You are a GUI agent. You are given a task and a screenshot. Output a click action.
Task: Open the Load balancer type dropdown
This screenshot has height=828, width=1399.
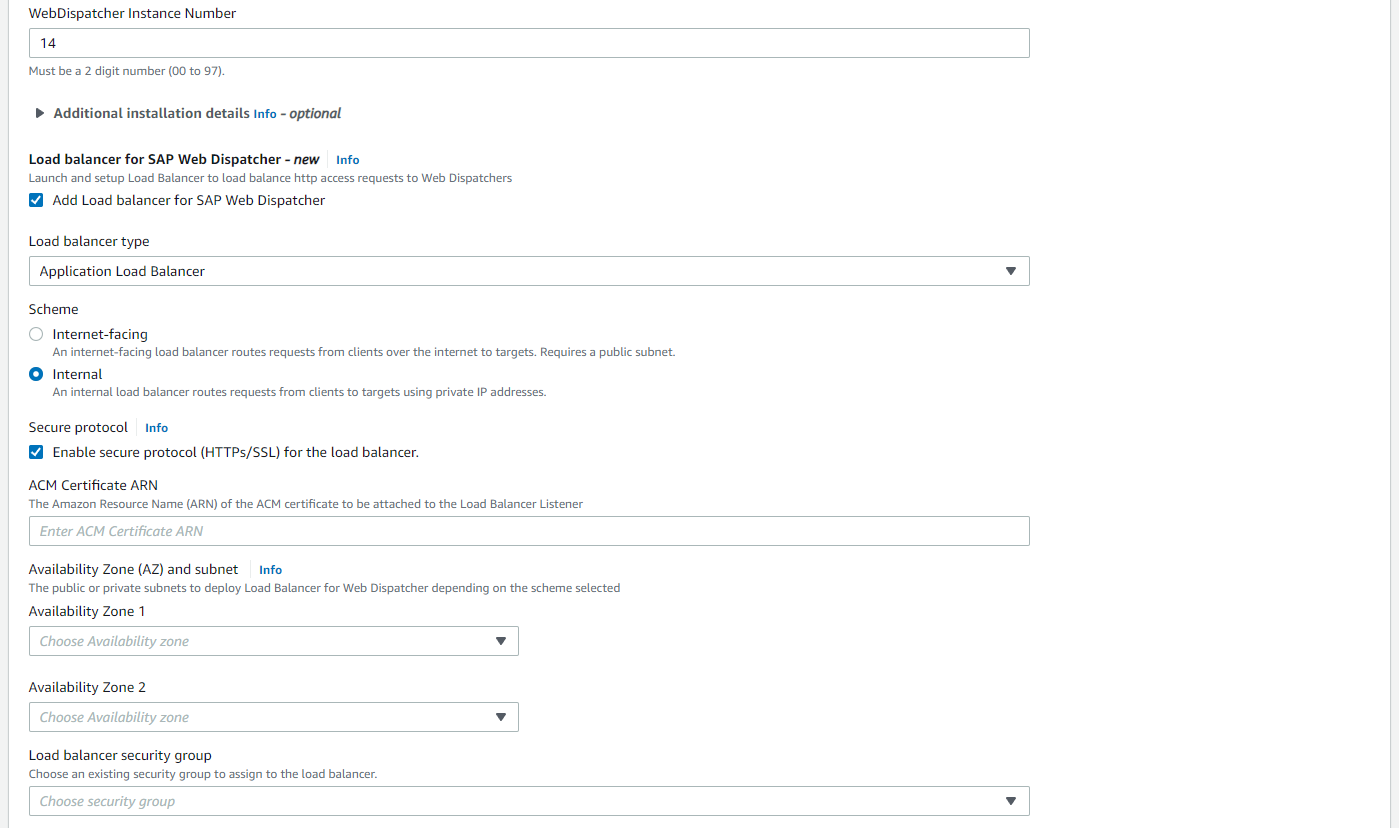pyautogui.click(x=528, y=271)
